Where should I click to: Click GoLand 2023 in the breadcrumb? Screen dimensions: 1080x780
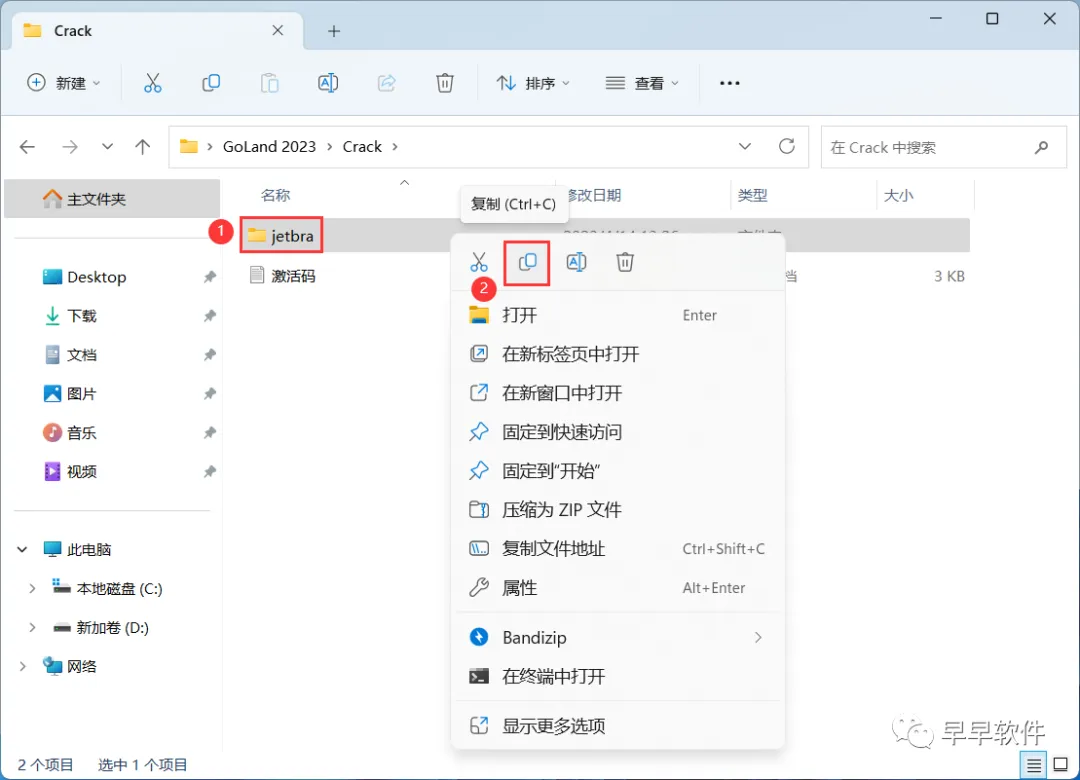click(269, 147)
